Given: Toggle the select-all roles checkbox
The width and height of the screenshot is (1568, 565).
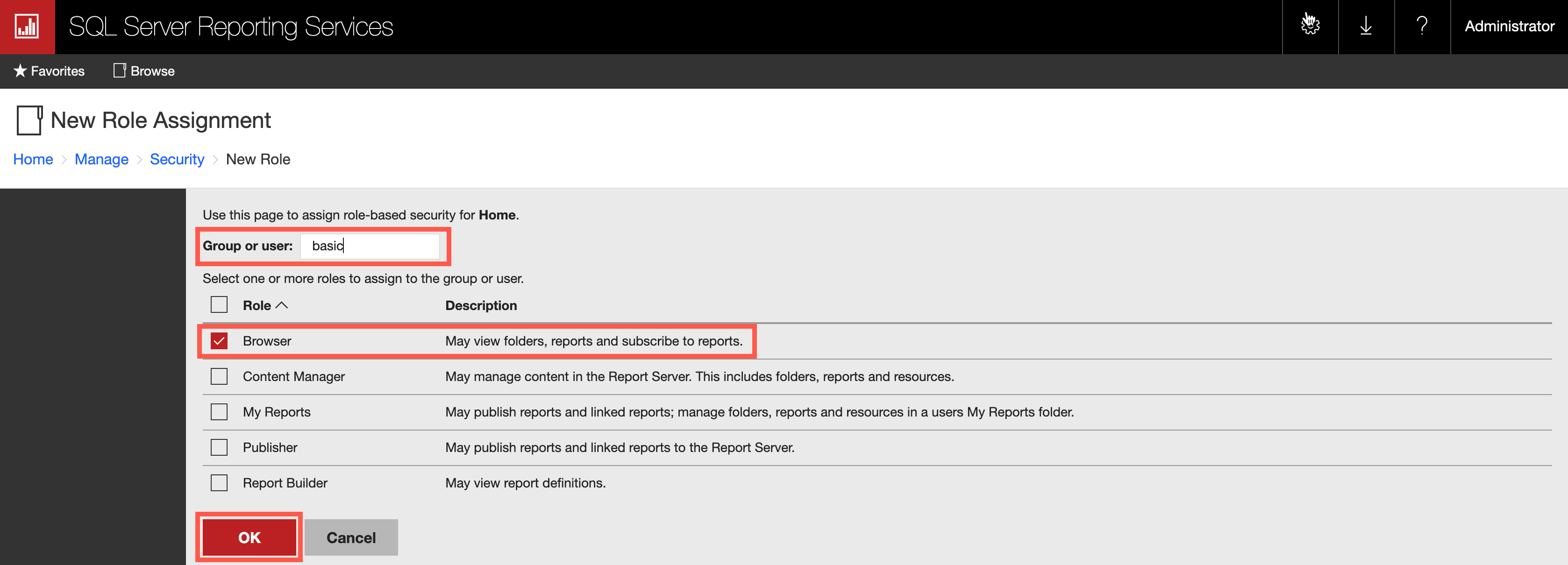Looking at the screenshot, I should pyautogui.click(x=219, y=305).
